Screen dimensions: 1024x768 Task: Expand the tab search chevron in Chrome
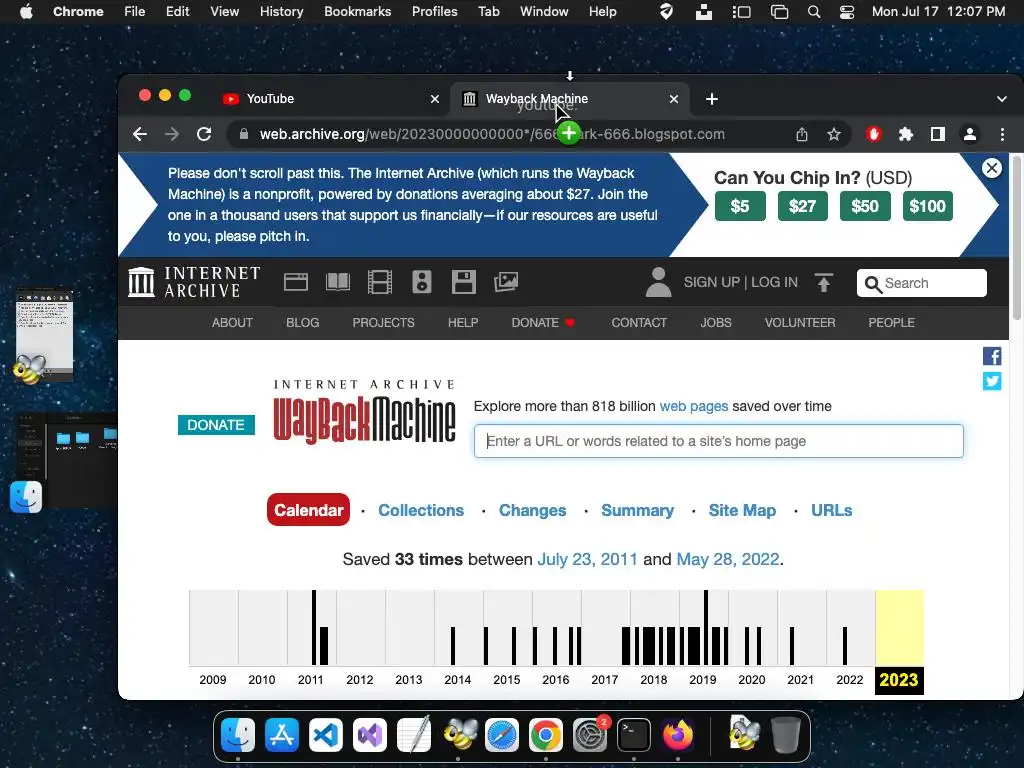[x=1001, y=99]
